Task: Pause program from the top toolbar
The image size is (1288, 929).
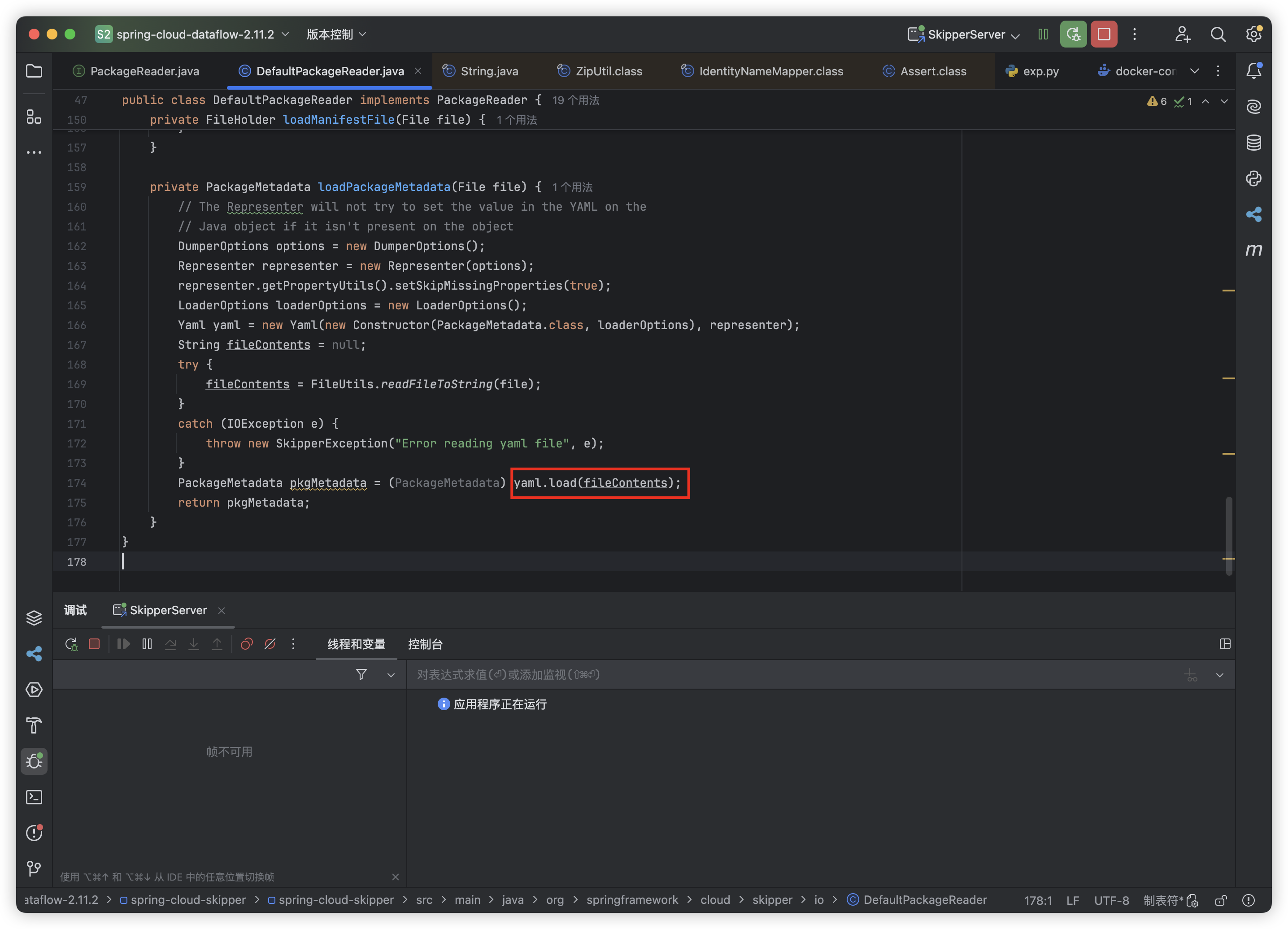Action: (1043, 34)
